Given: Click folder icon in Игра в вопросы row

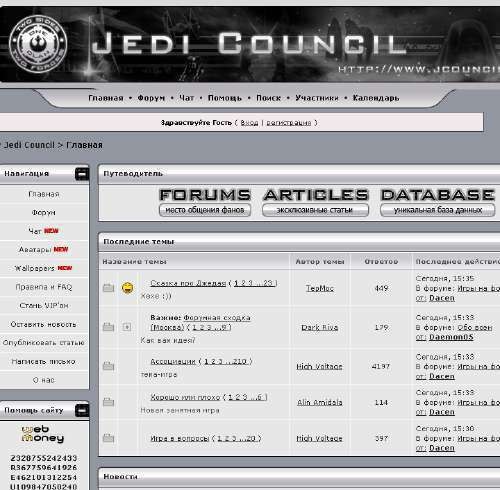Looking at the screenshot, I should tap(108, 438).
